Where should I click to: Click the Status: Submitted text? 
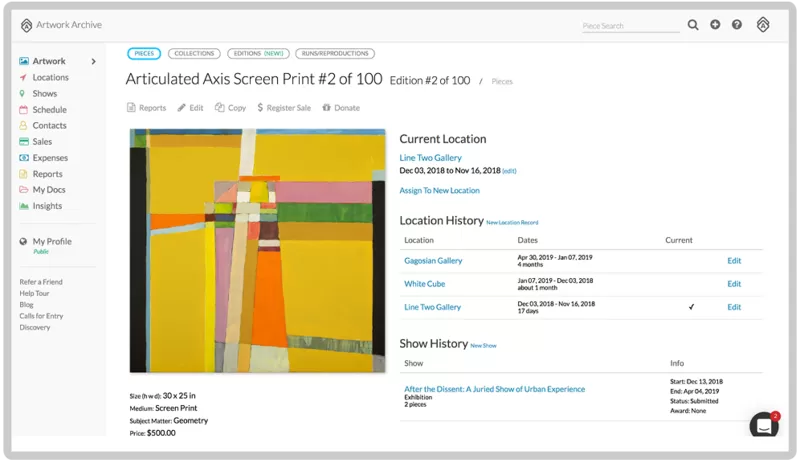694,401
